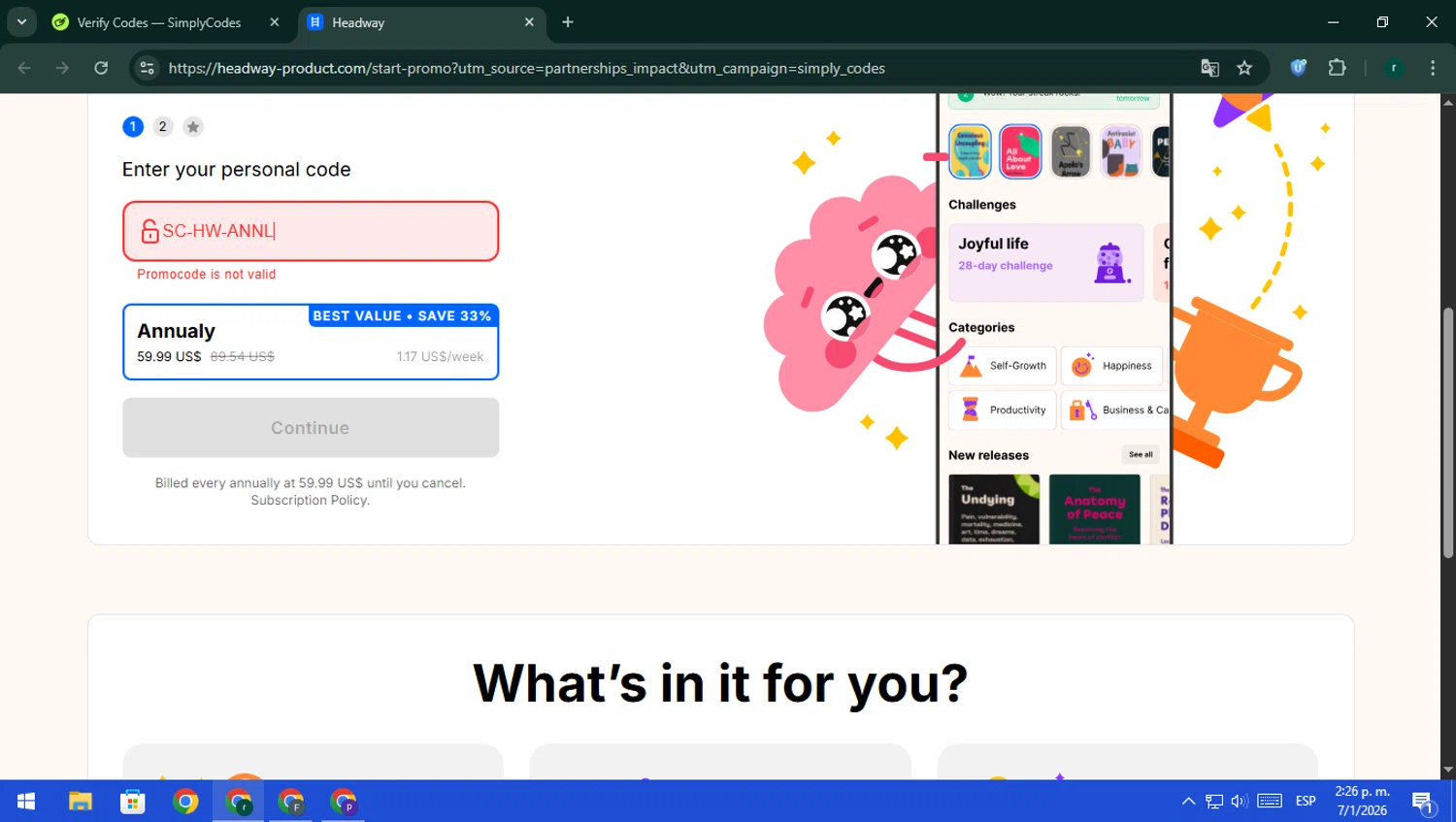Reload the current page
This screenshot has width=1456, height=822.
coord(101,68)
